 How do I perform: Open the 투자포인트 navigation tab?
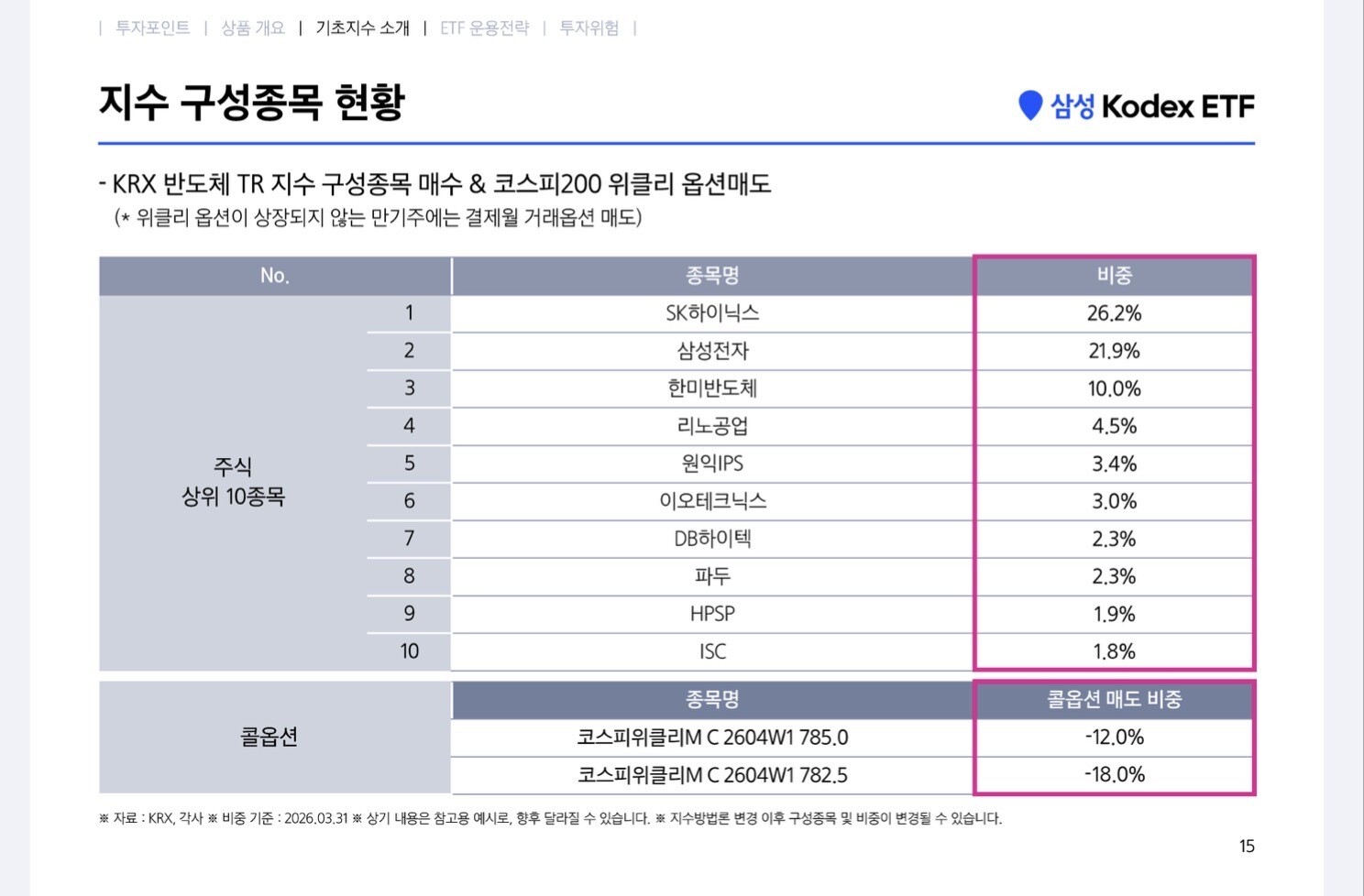(152, 27)
